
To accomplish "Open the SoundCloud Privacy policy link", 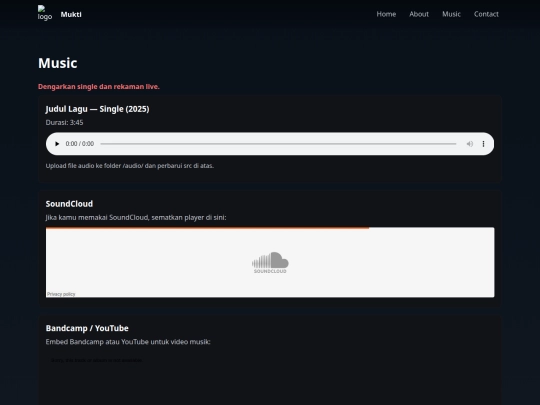I will (x=61, y=294).
